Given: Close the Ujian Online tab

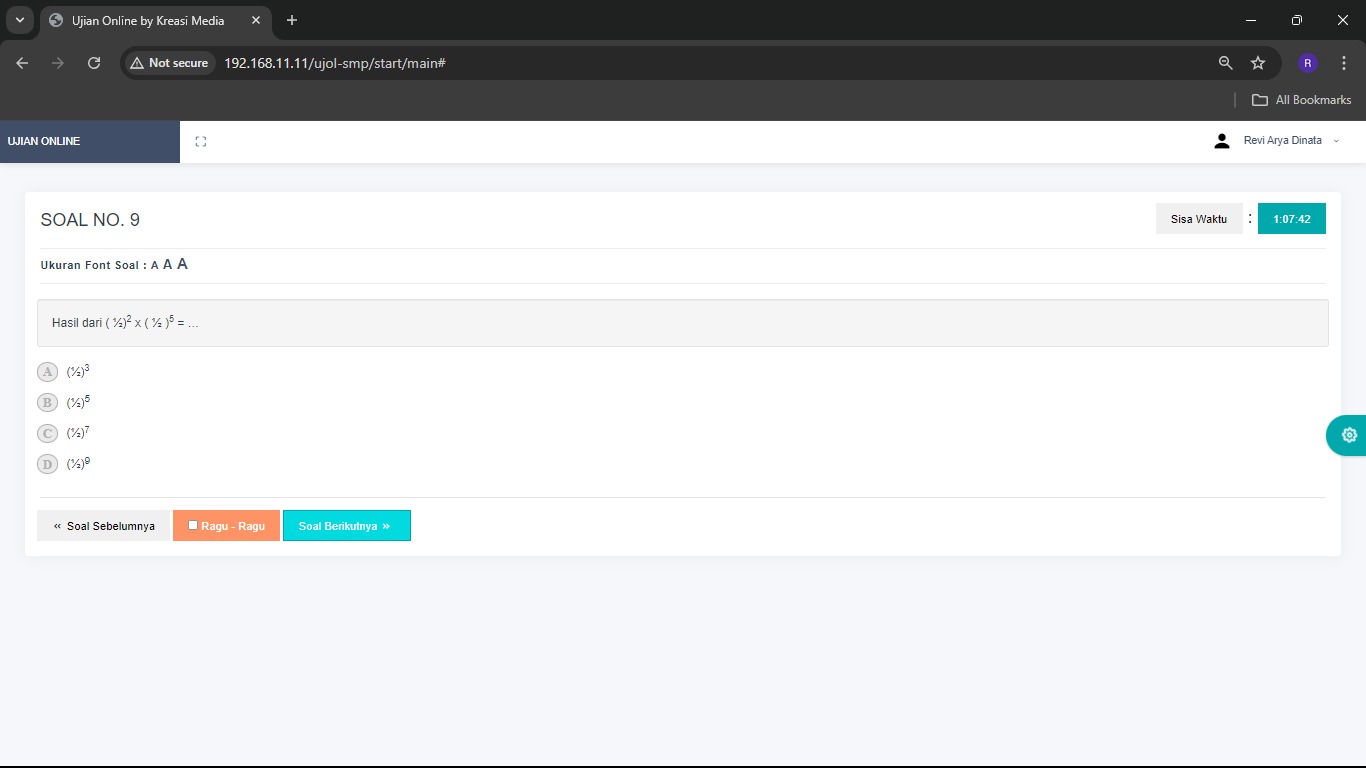Looking at the screenshot, I should [x=255, y=20].
